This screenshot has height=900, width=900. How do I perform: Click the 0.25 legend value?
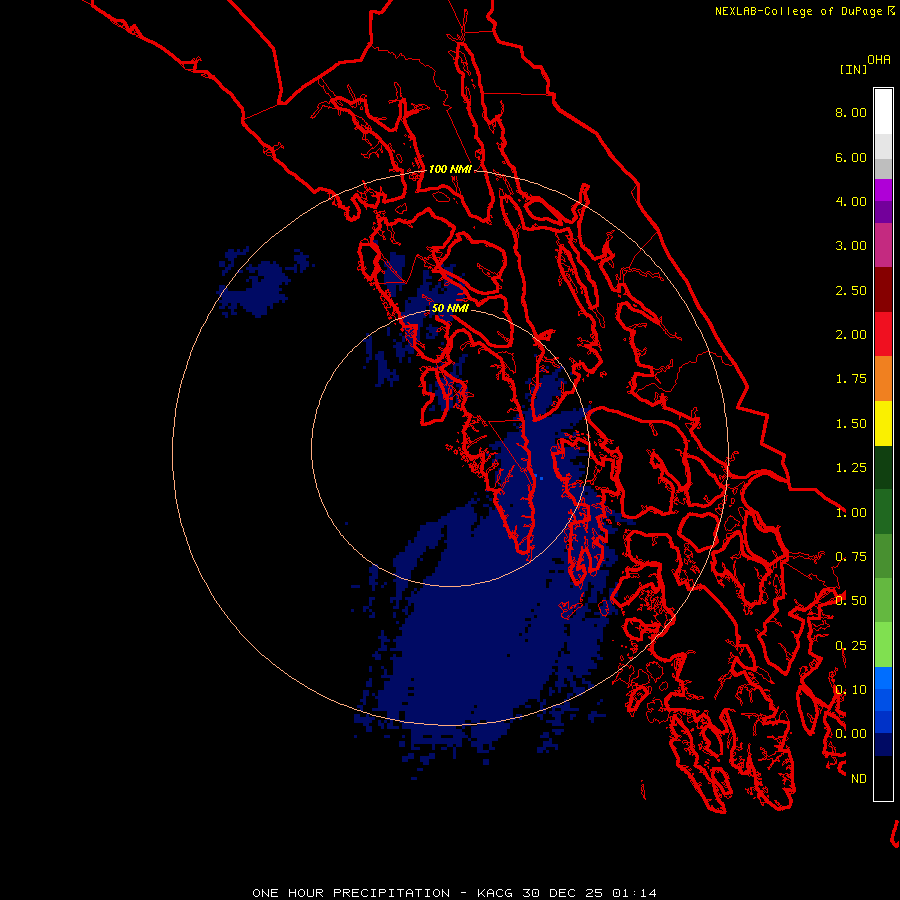[x=851, y=646]
